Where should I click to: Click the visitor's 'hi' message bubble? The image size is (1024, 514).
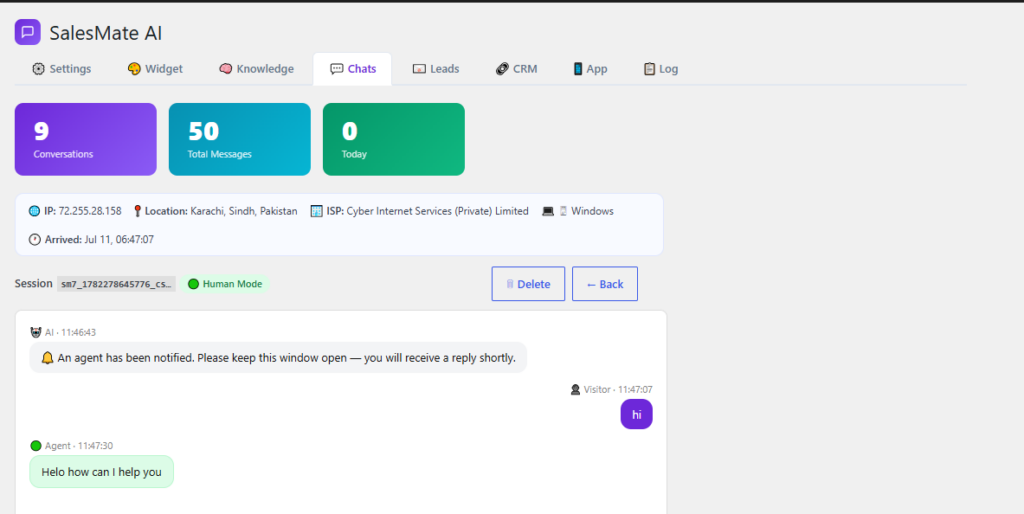[x=636, y=414]
